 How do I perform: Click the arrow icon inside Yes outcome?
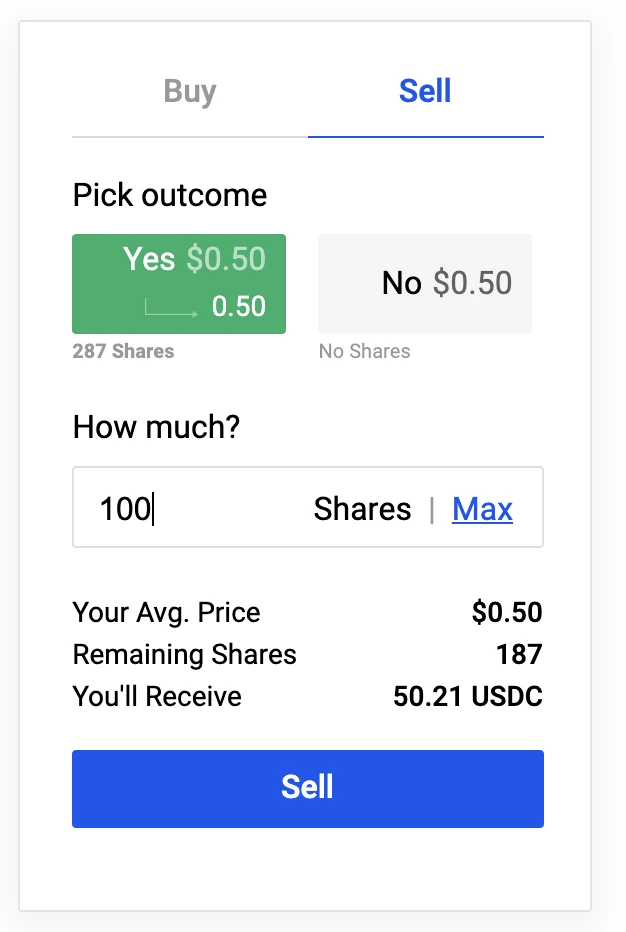171,308
